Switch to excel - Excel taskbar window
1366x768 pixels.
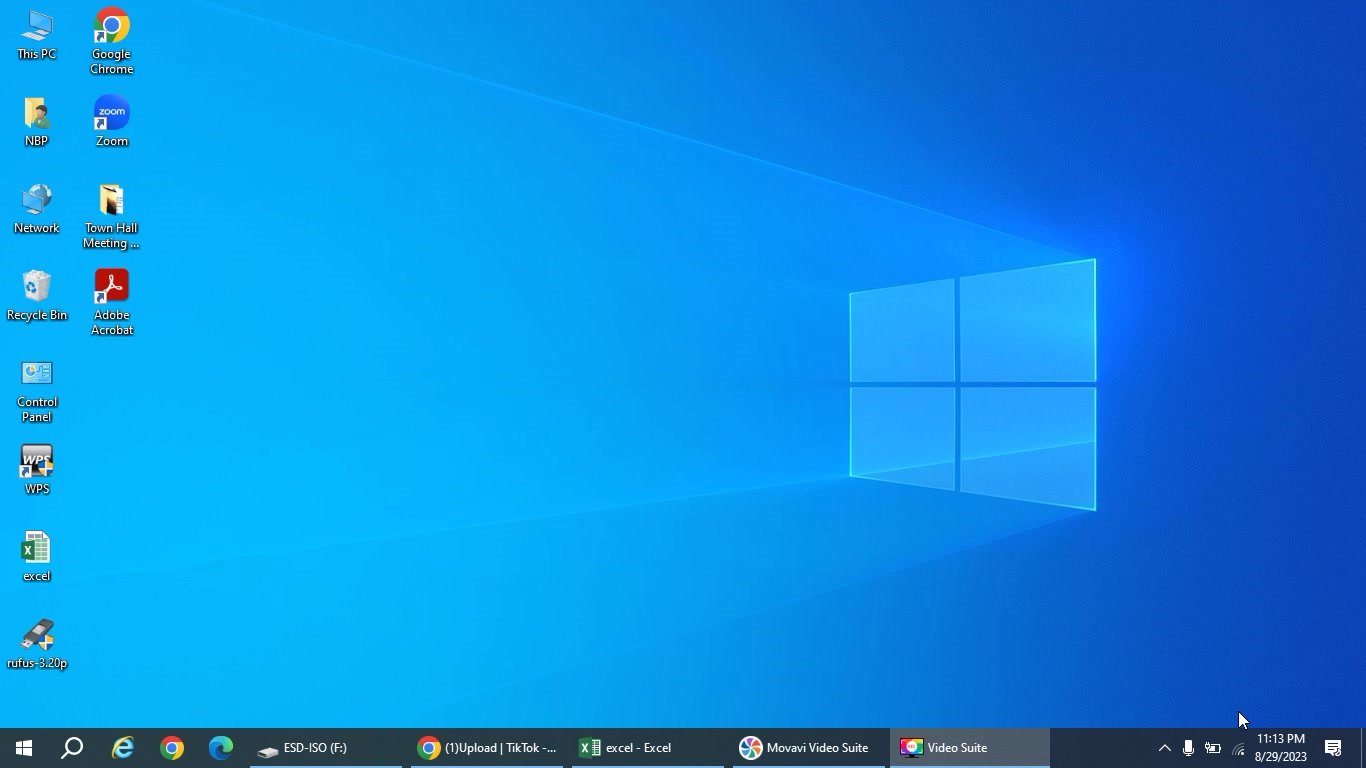(x=648, y=748)
